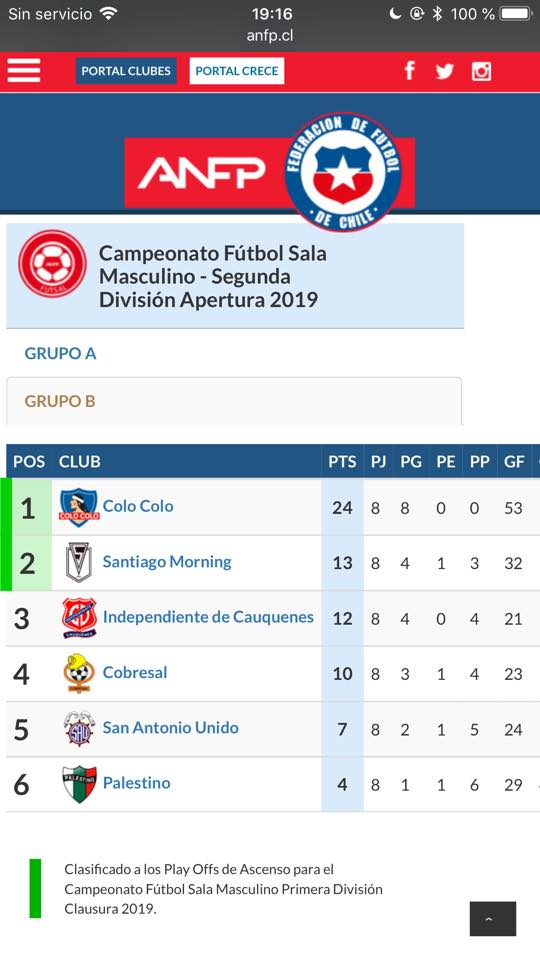Image resolution: width=540 pixels, height=960 pixels.
Task: Tap the Cobresal club crest
Action: click(79, 673)
